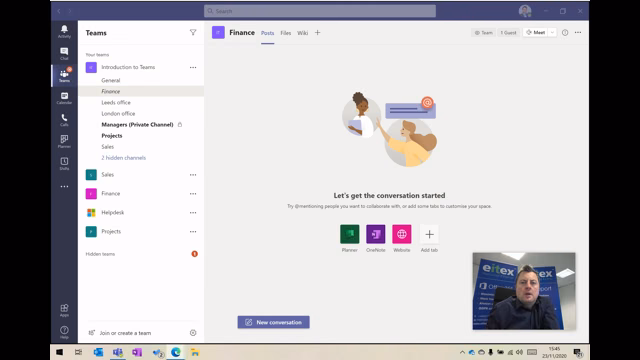Open the profile picture menu
The width and height of the screenshot is (640, 360).
525,11
